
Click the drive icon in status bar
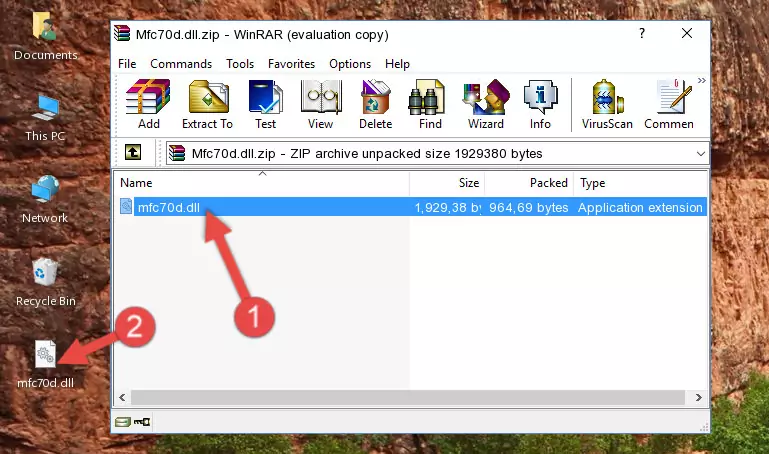123,422
